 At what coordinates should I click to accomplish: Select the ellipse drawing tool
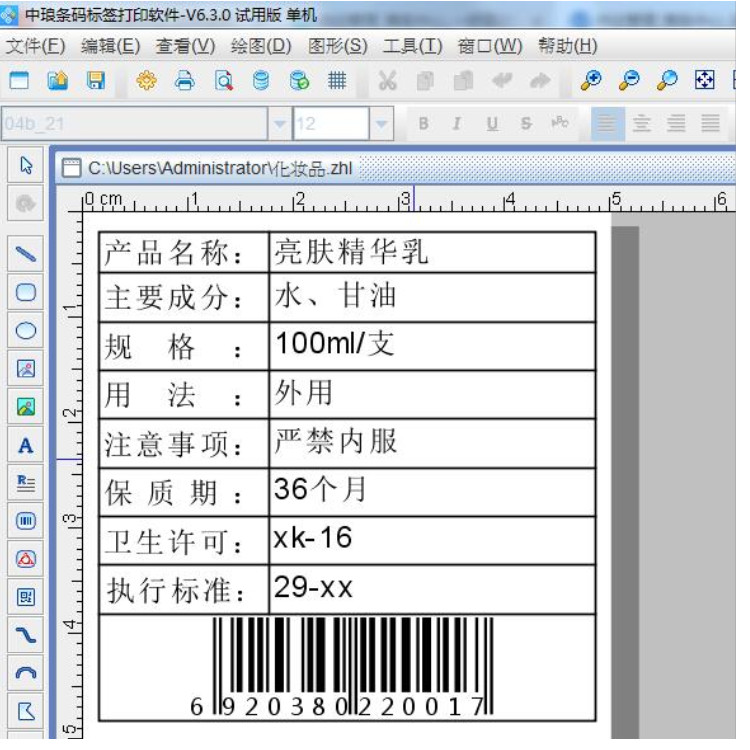click(x=26, y=330)
